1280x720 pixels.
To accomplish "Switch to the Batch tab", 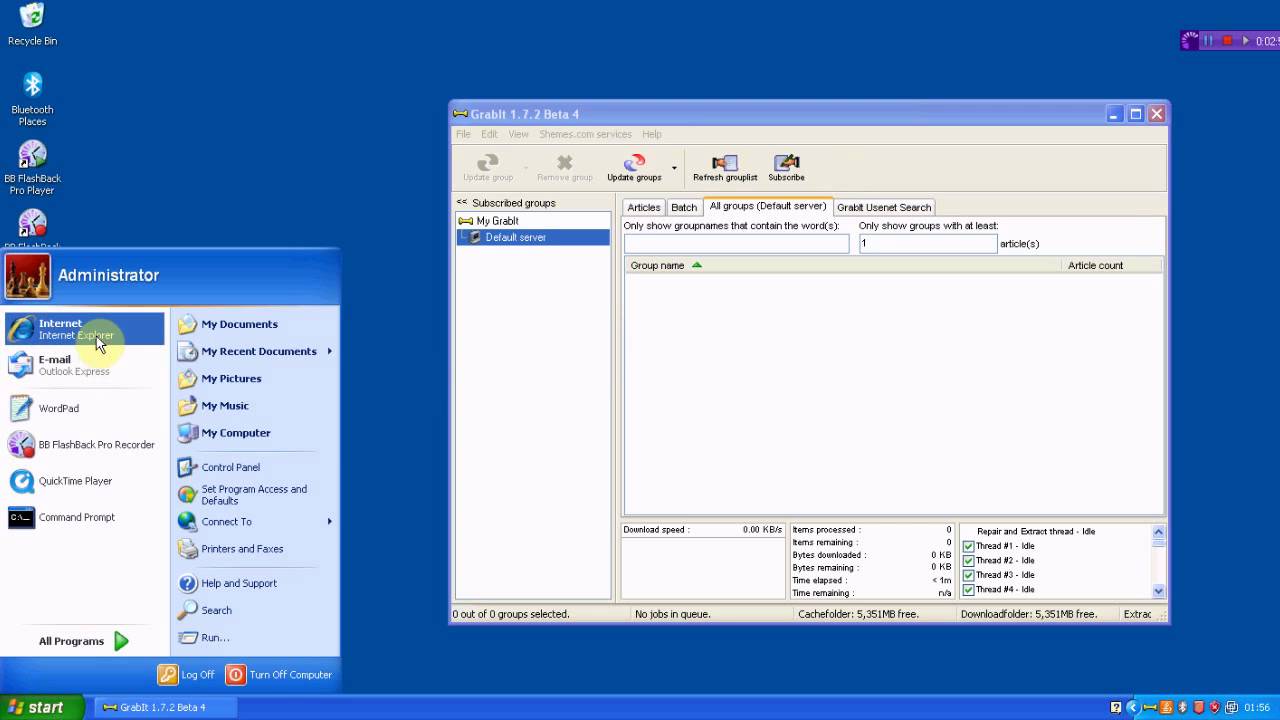I will [x=684, y=207].
